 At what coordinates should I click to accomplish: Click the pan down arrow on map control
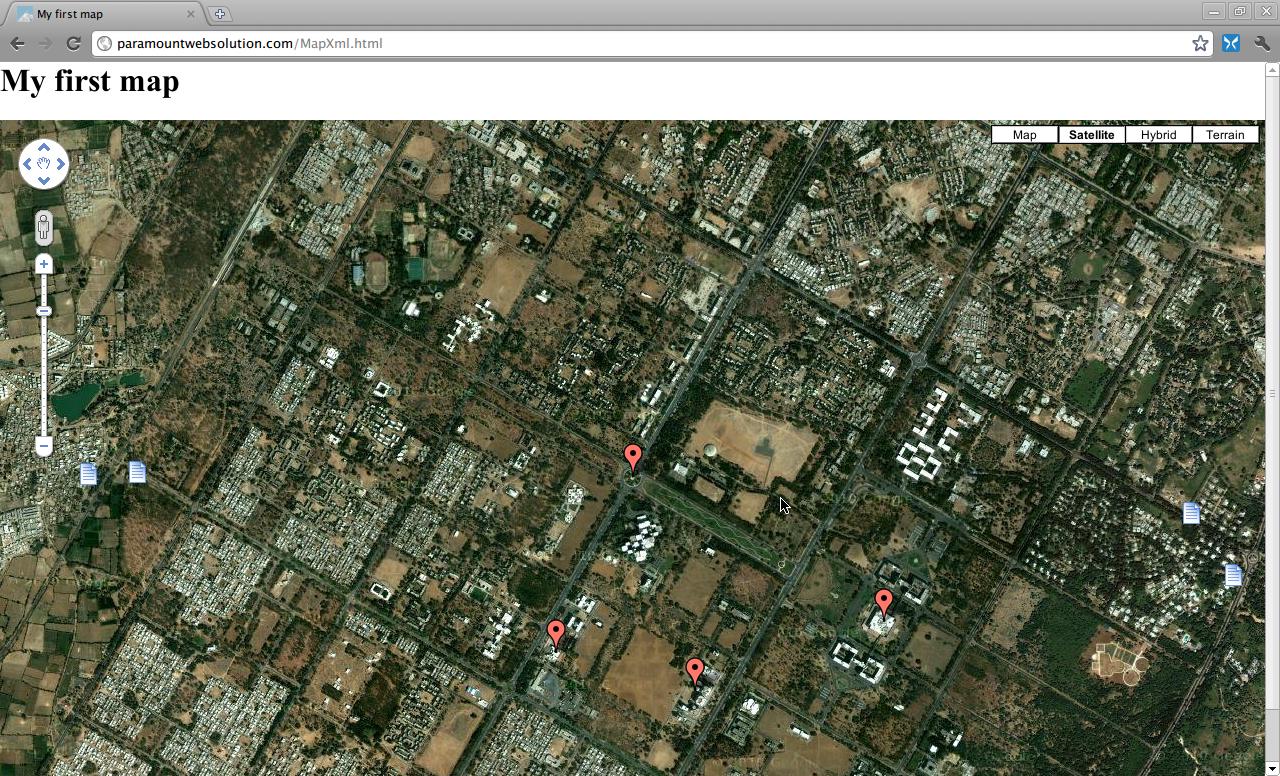tap(44, 181)
